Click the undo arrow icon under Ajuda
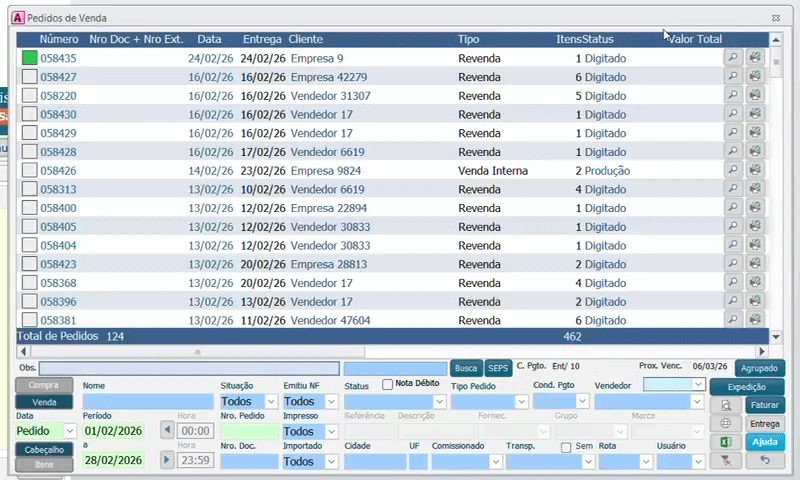 pos(765,461)
